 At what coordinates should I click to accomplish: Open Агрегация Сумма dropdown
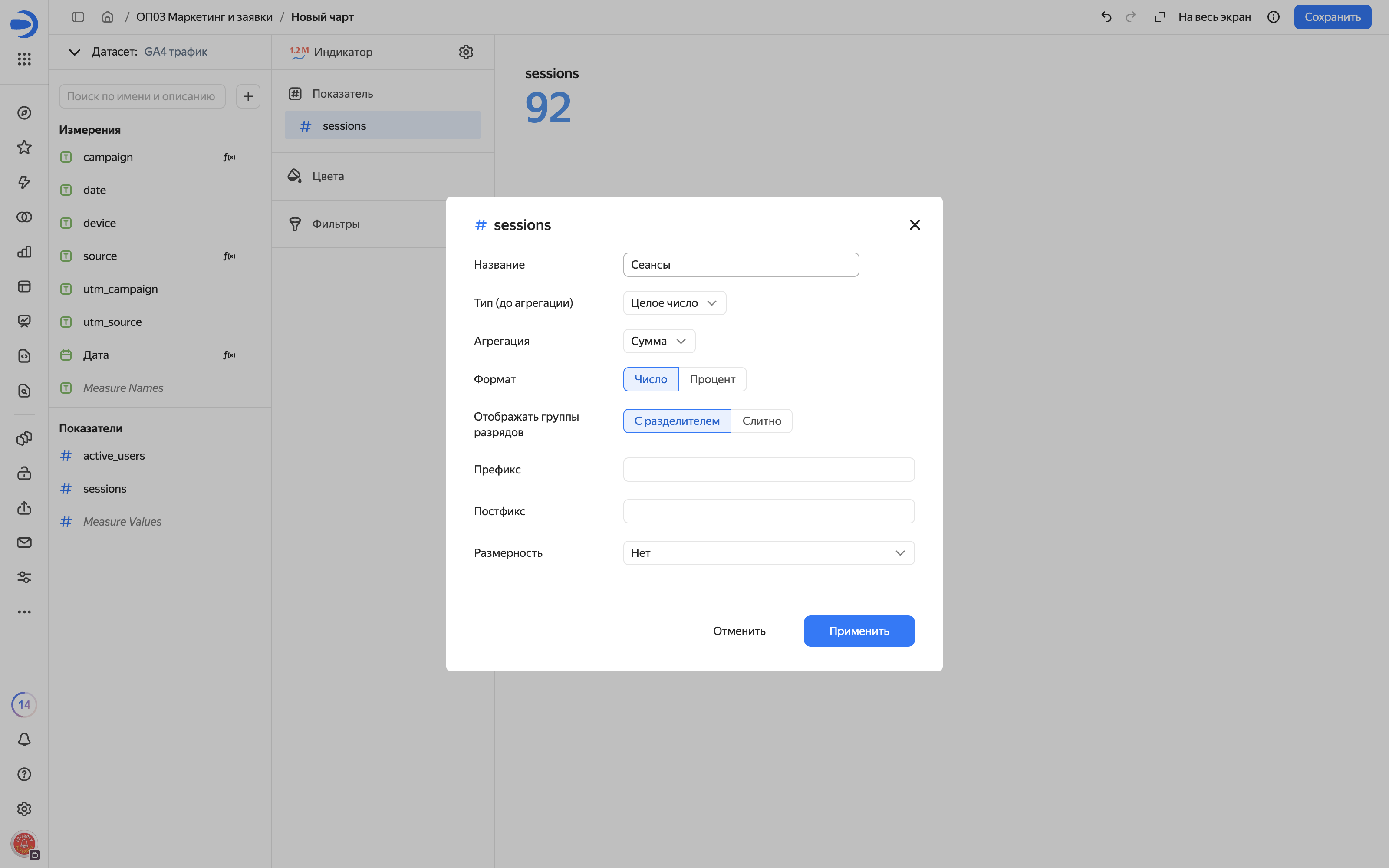659,341
